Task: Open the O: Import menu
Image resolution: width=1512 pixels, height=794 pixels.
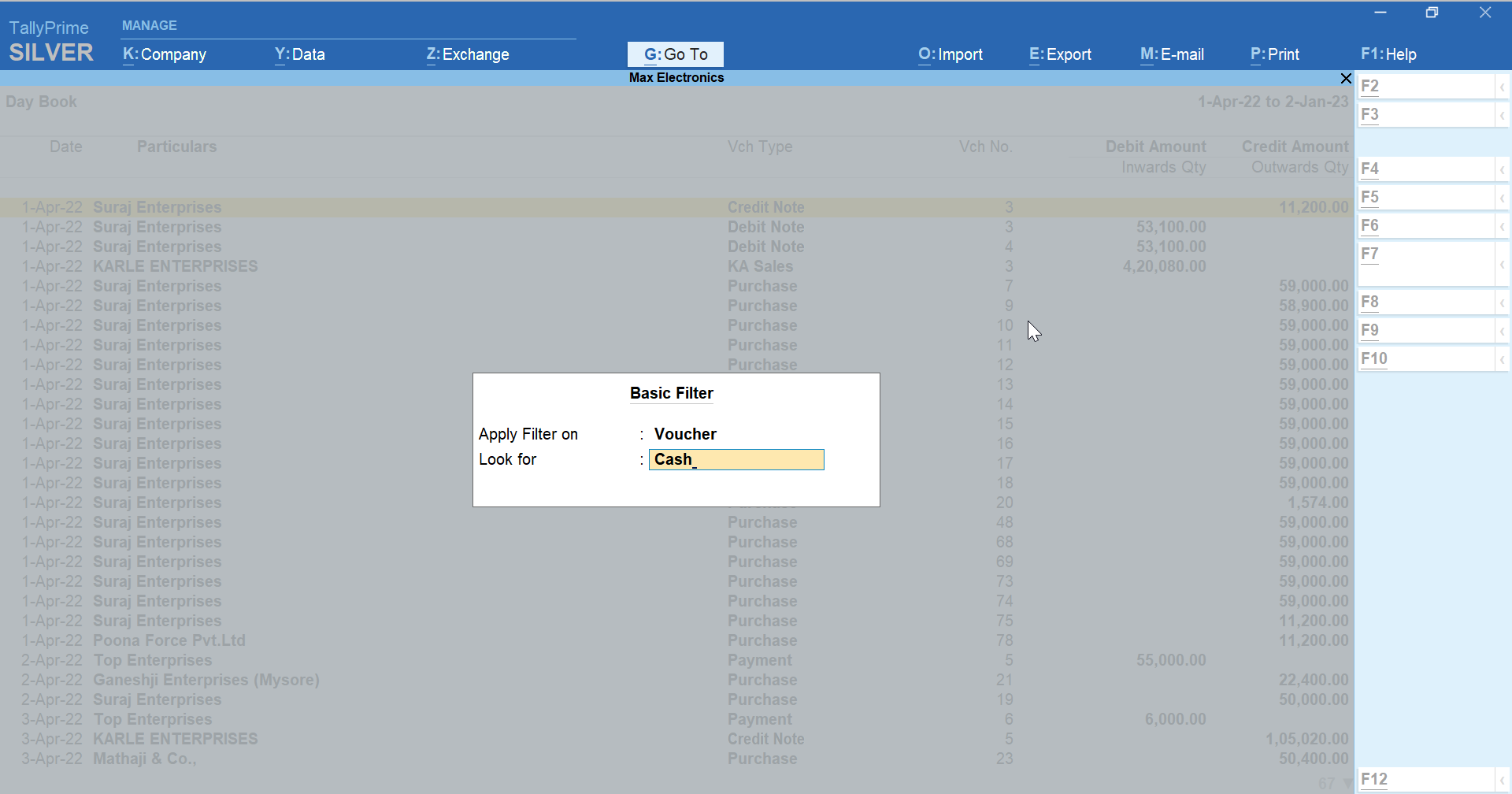Action: click(x=950, y=54)
